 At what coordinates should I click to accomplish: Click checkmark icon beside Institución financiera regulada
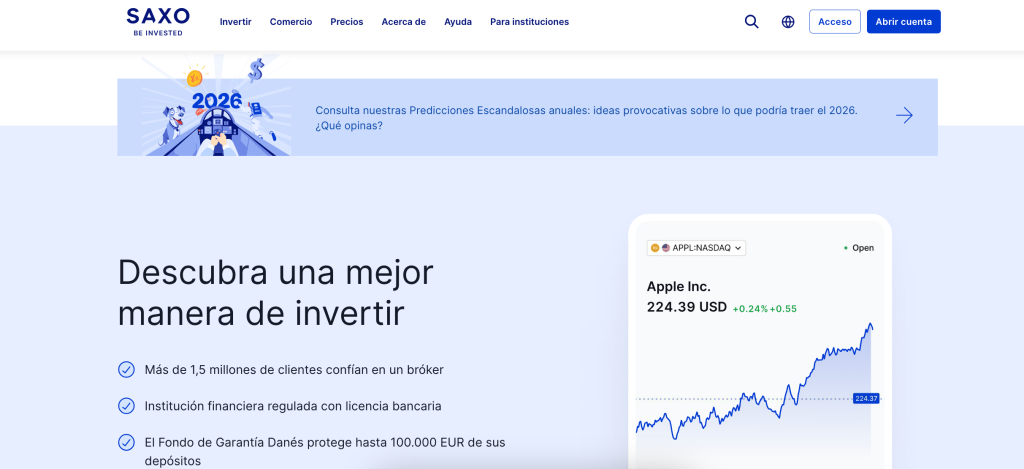[126, 406]
